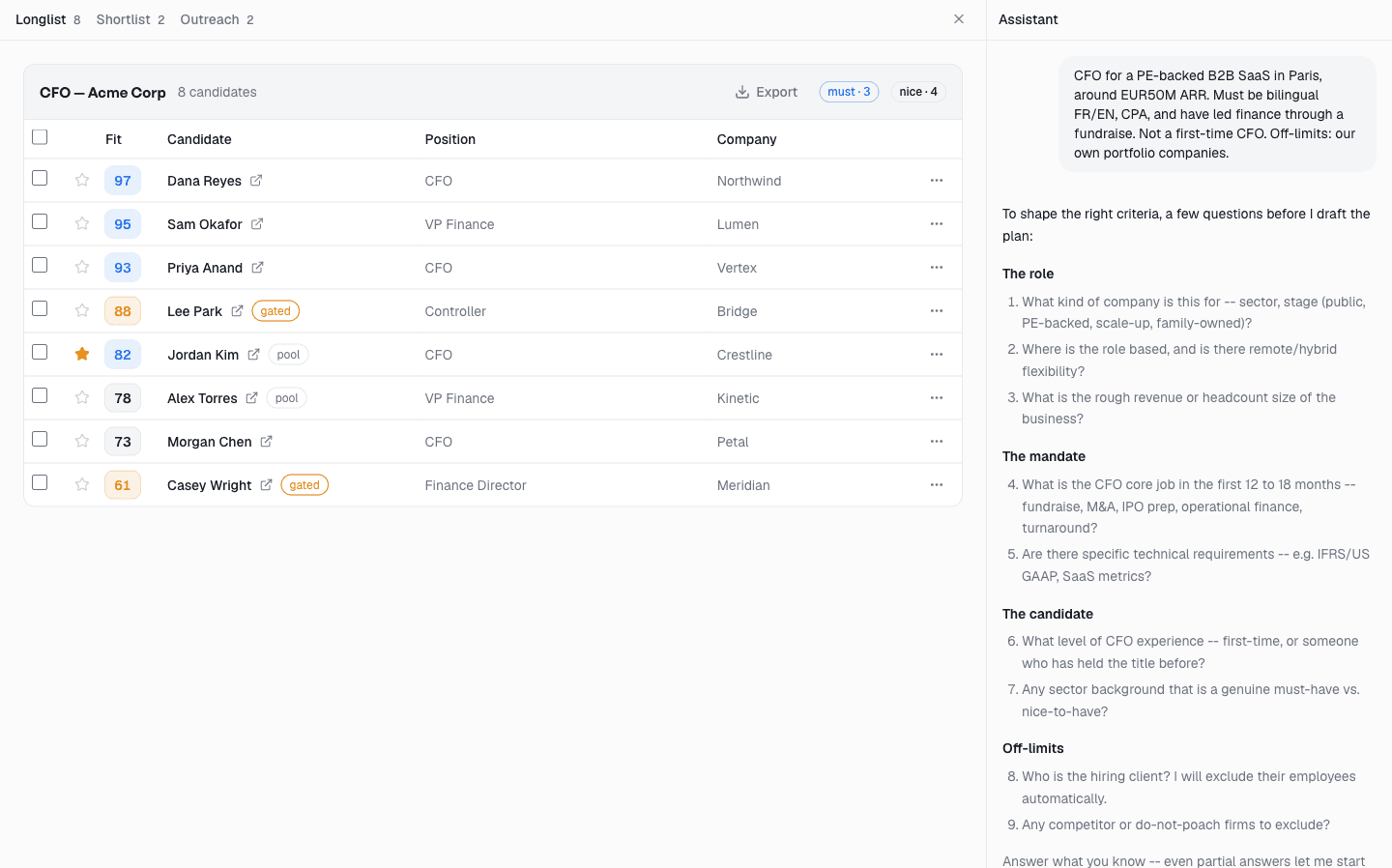This screenshot has width=1392, height=868.
Task: Star Morgan Chen as favorite
Action: pos(82,441)
